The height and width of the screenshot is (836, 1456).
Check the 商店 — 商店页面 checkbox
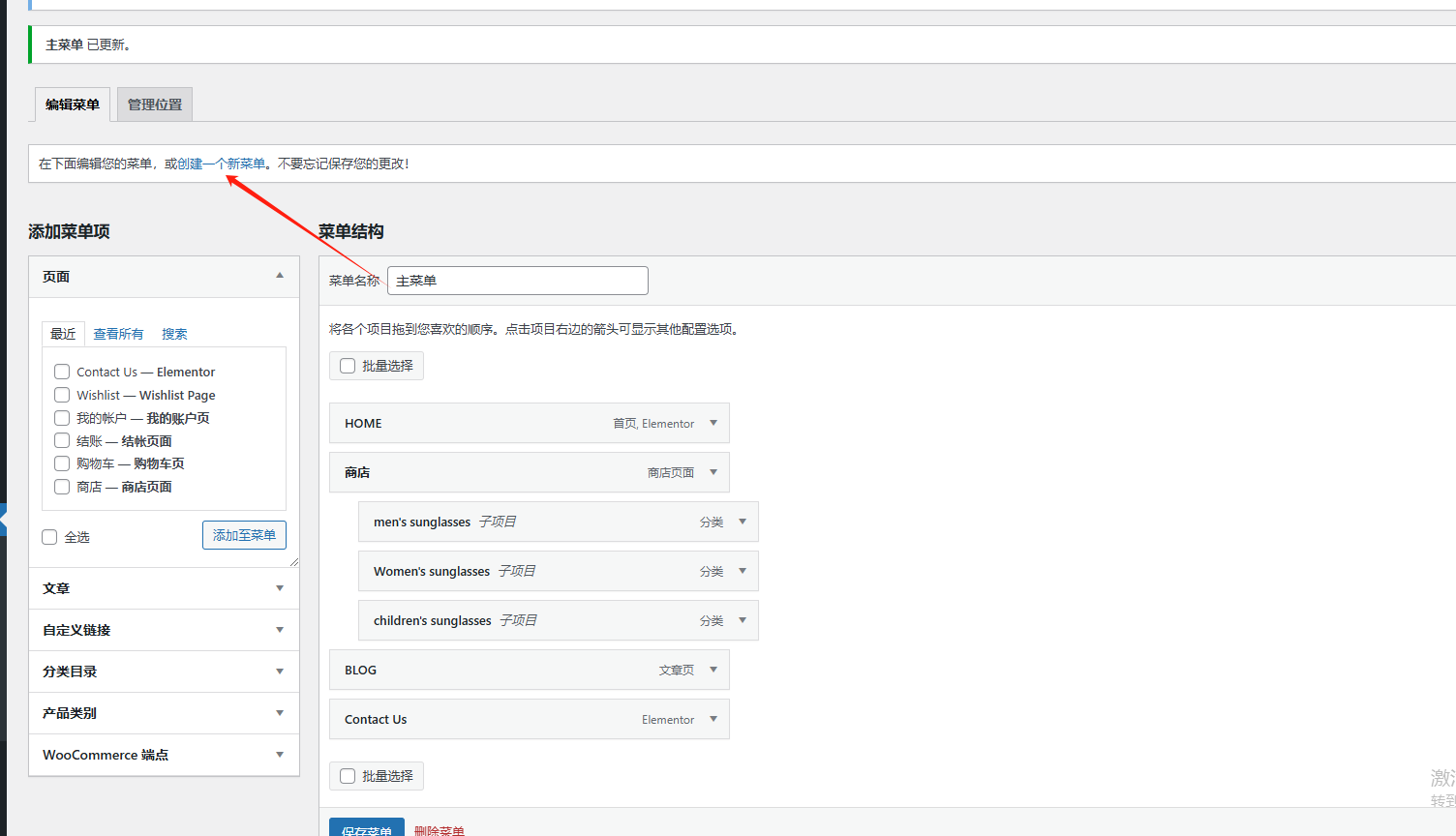(61, 486)
